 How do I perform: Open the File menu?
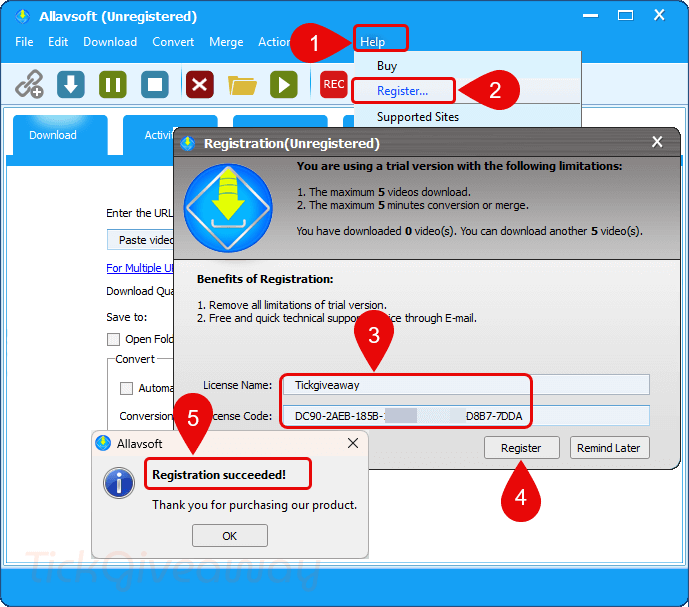click(24, 42)
